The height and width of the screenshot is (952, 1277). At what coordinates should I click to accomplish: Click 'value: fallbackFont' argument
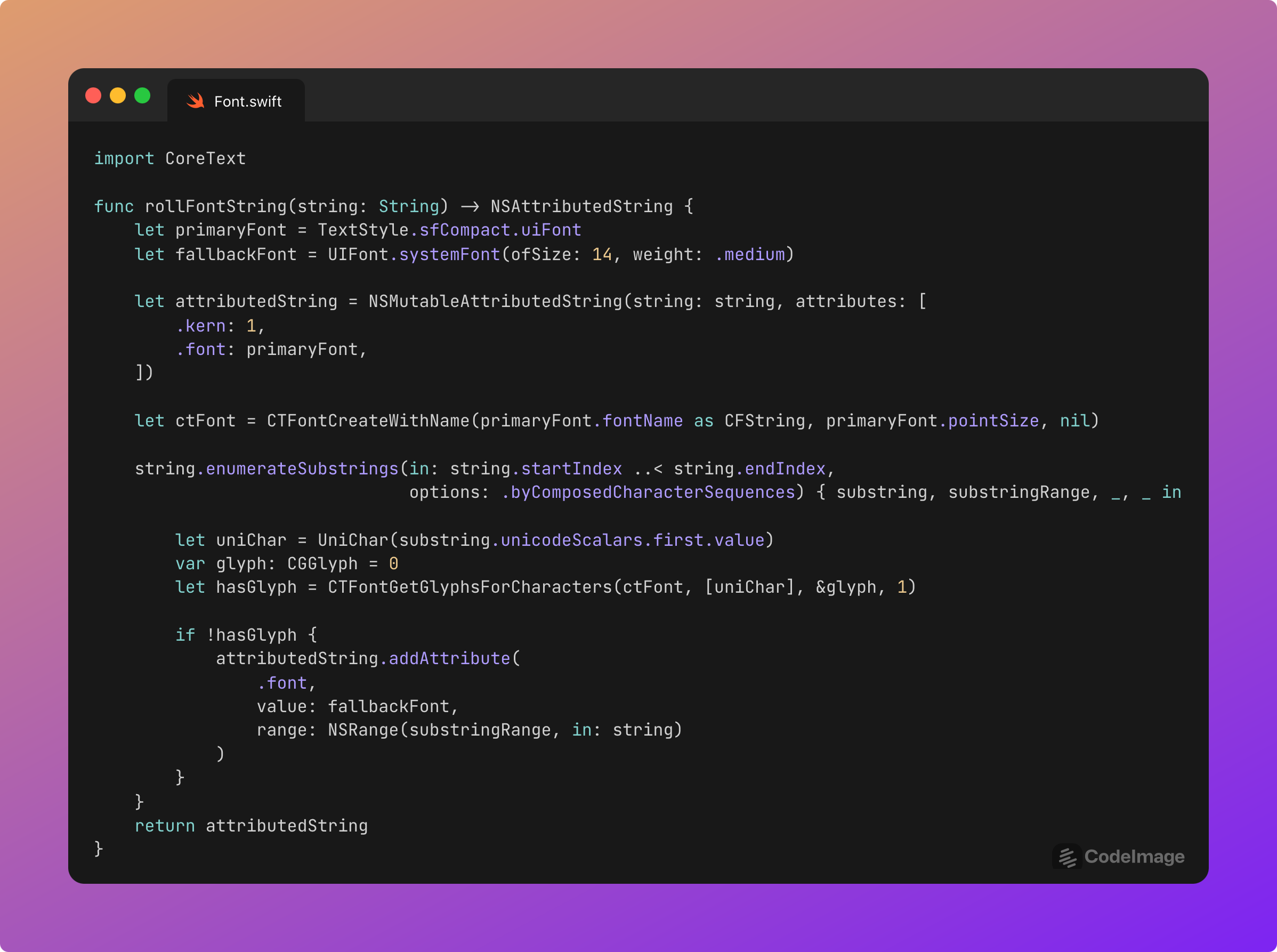[x=353, y=706]
